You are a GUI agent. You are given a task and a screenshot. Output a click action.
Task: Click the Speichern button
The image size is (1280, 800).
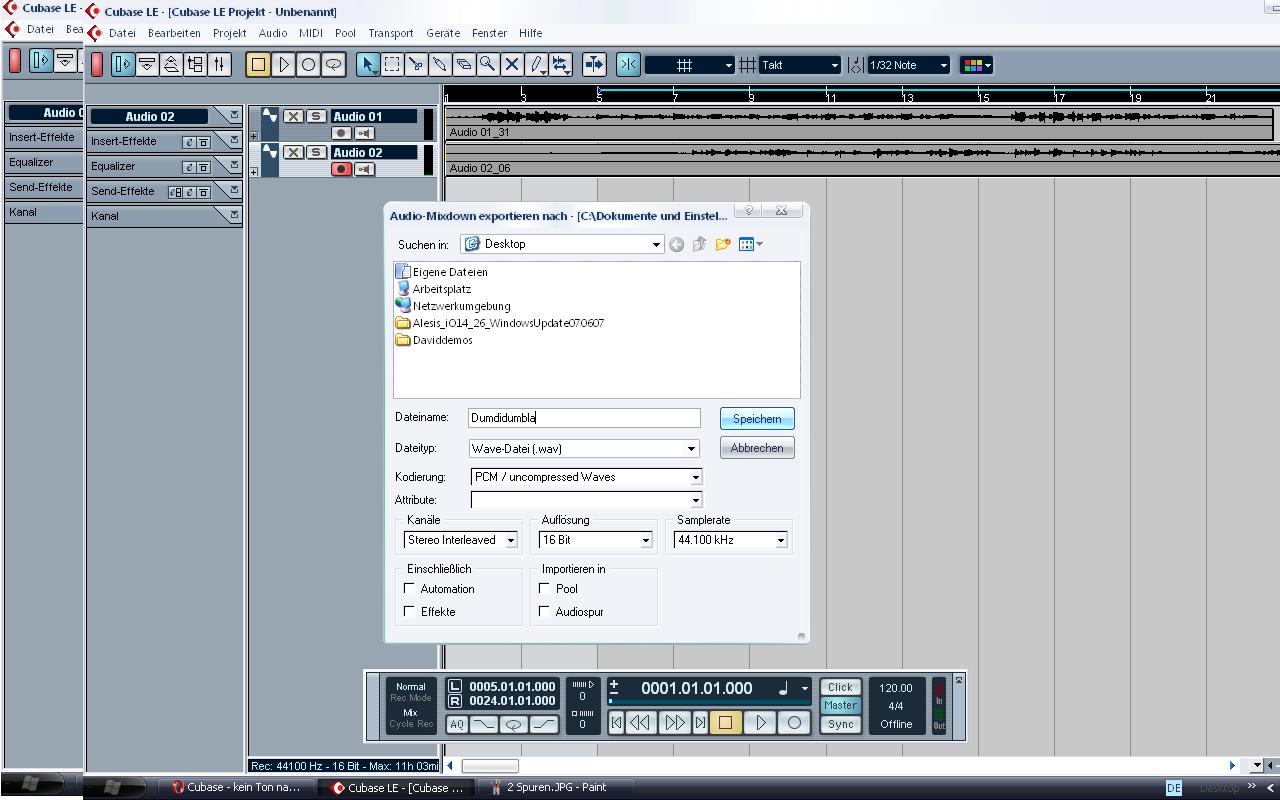click(757, 419)
